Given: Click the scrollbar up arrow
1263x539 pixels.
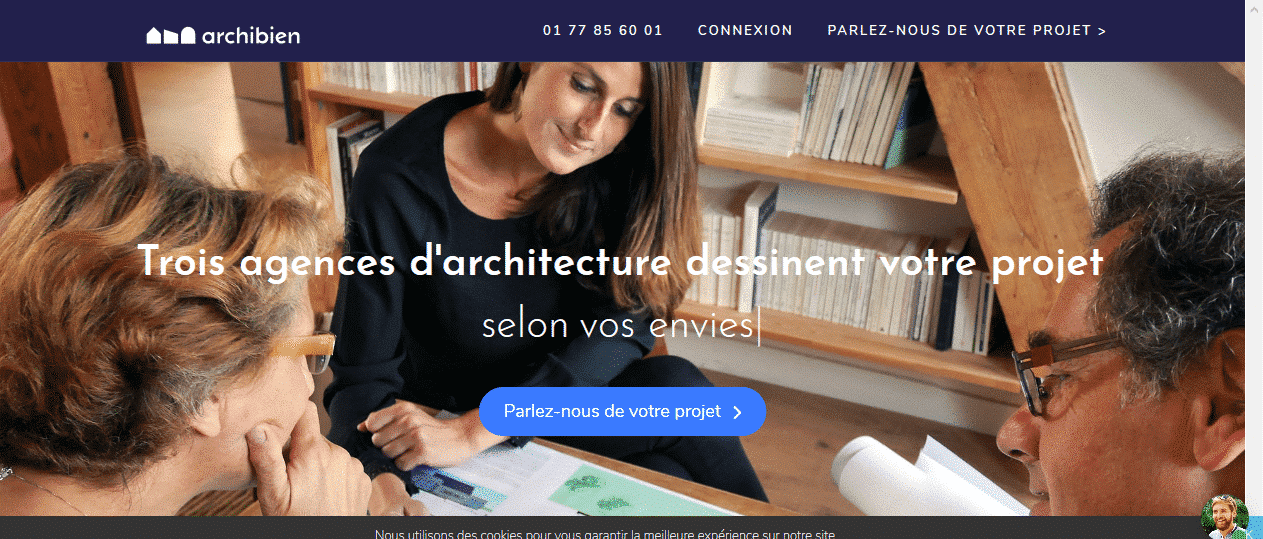Looking at the screenshot, I should point(1254,7).
